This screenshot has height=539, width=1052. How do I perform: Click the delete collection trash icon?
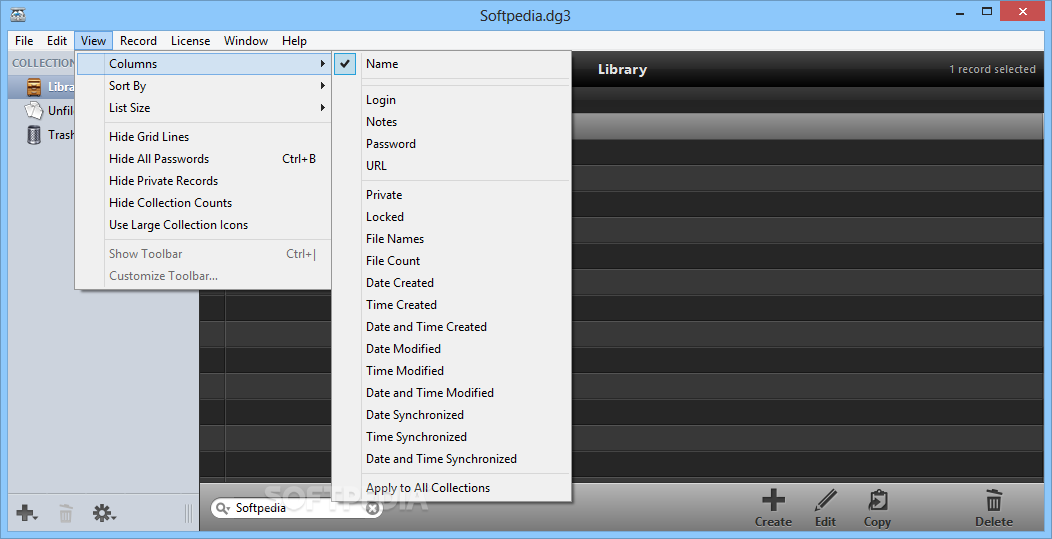tap(66, 513)
